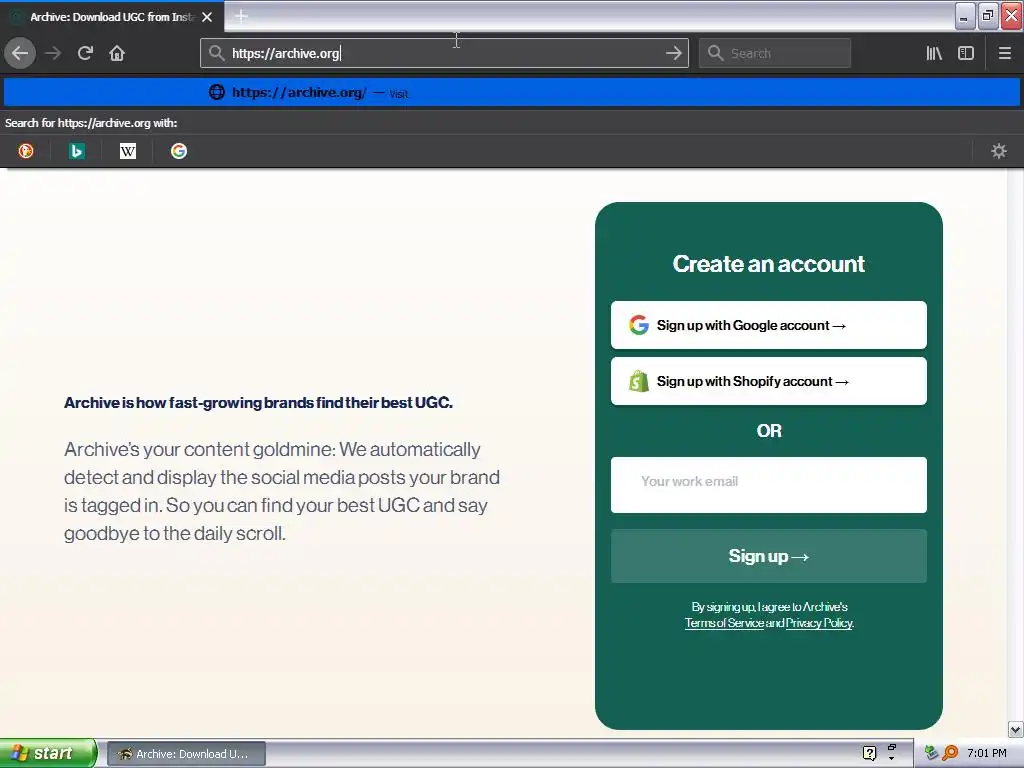The height and width of the screenshot is (768, 1024).
Task: Go back to the previous page
Action: pyautogui.click(x=20, y=53)
